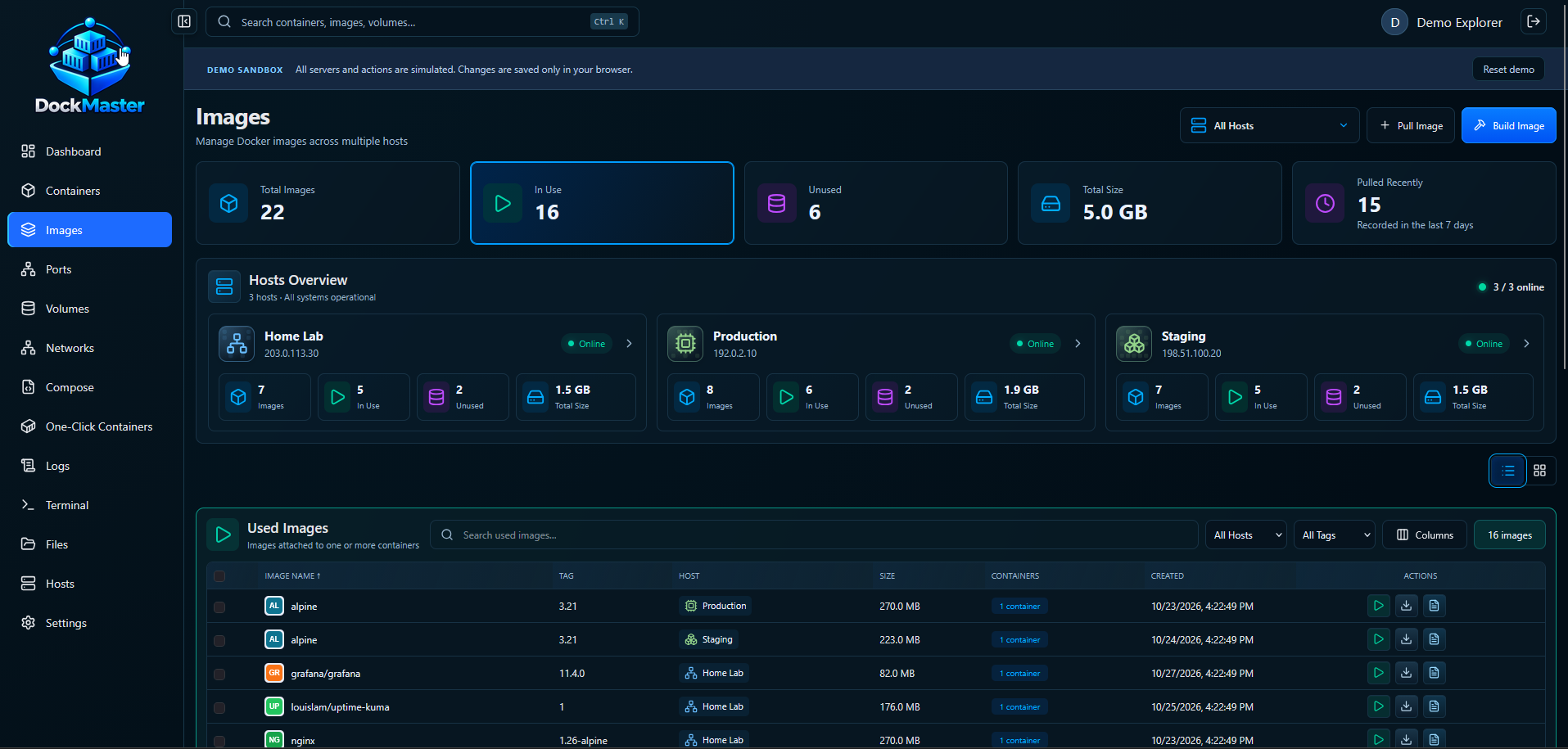
Task: Click the Pull Image button
Action: pyautogui.click(x=1411, y=125)
